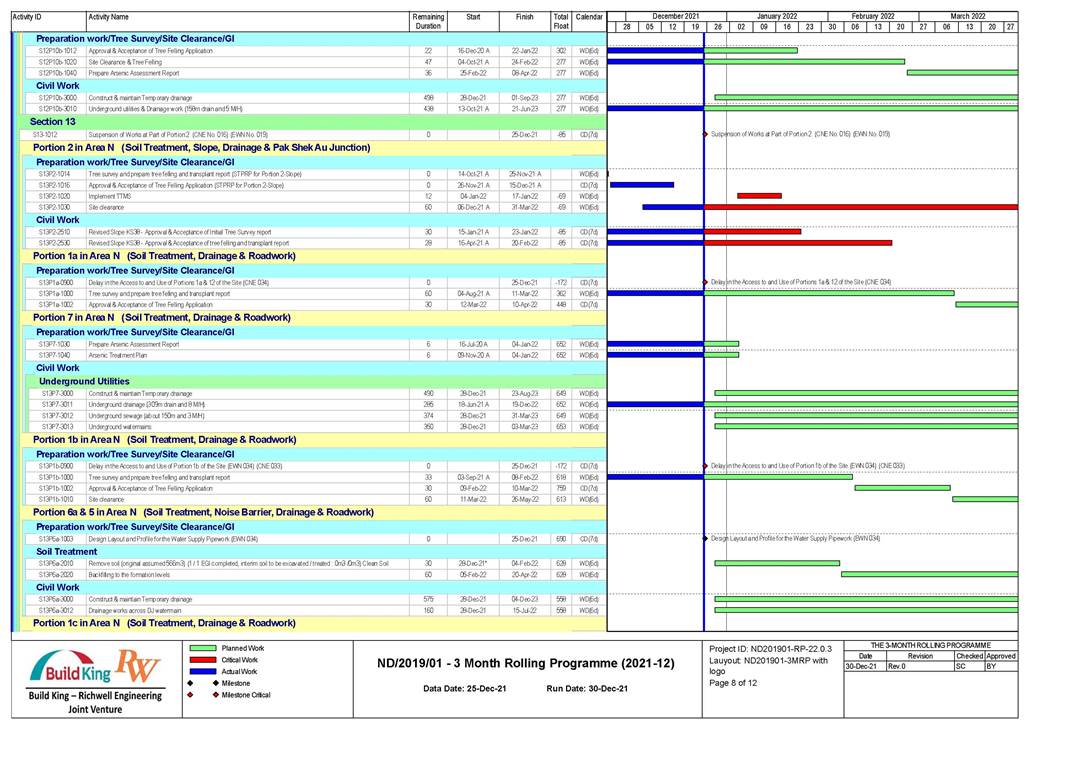
Task: Sort by the Total Float column header
Action: point(560,21)
